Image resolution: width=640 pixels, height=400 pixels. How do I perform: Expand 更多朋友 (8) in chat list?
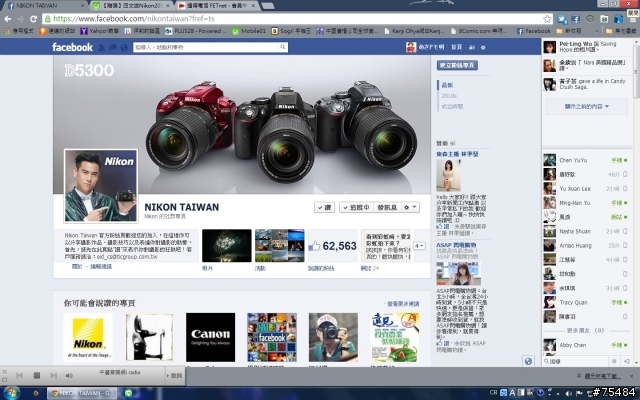(x=585, y=330)
